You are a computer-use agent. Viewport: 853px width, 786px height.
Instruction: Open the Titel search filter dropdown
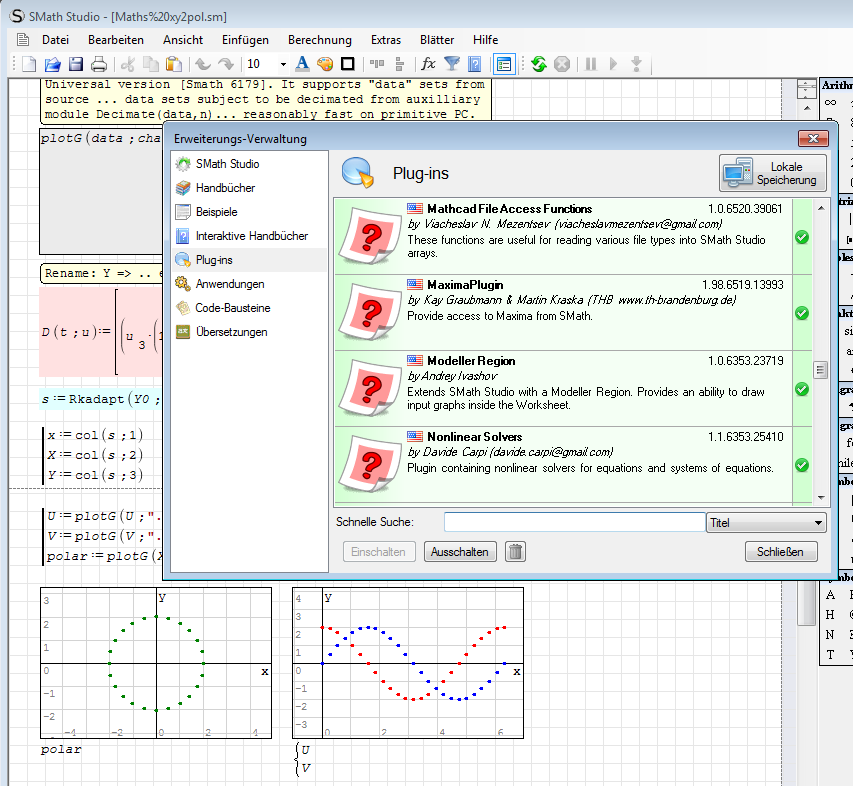[766, 523]
